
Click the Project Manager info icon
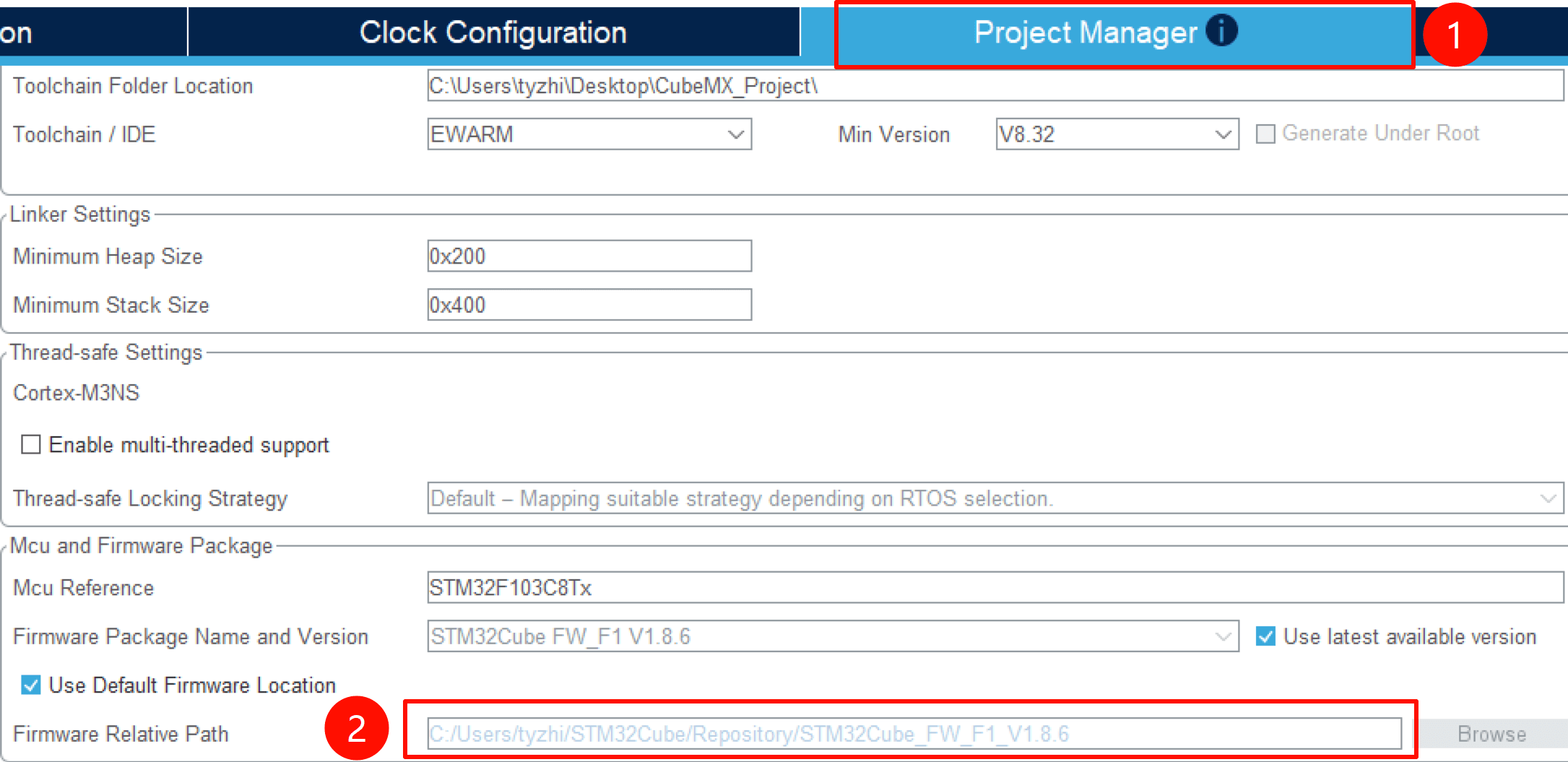(1221, 31)
